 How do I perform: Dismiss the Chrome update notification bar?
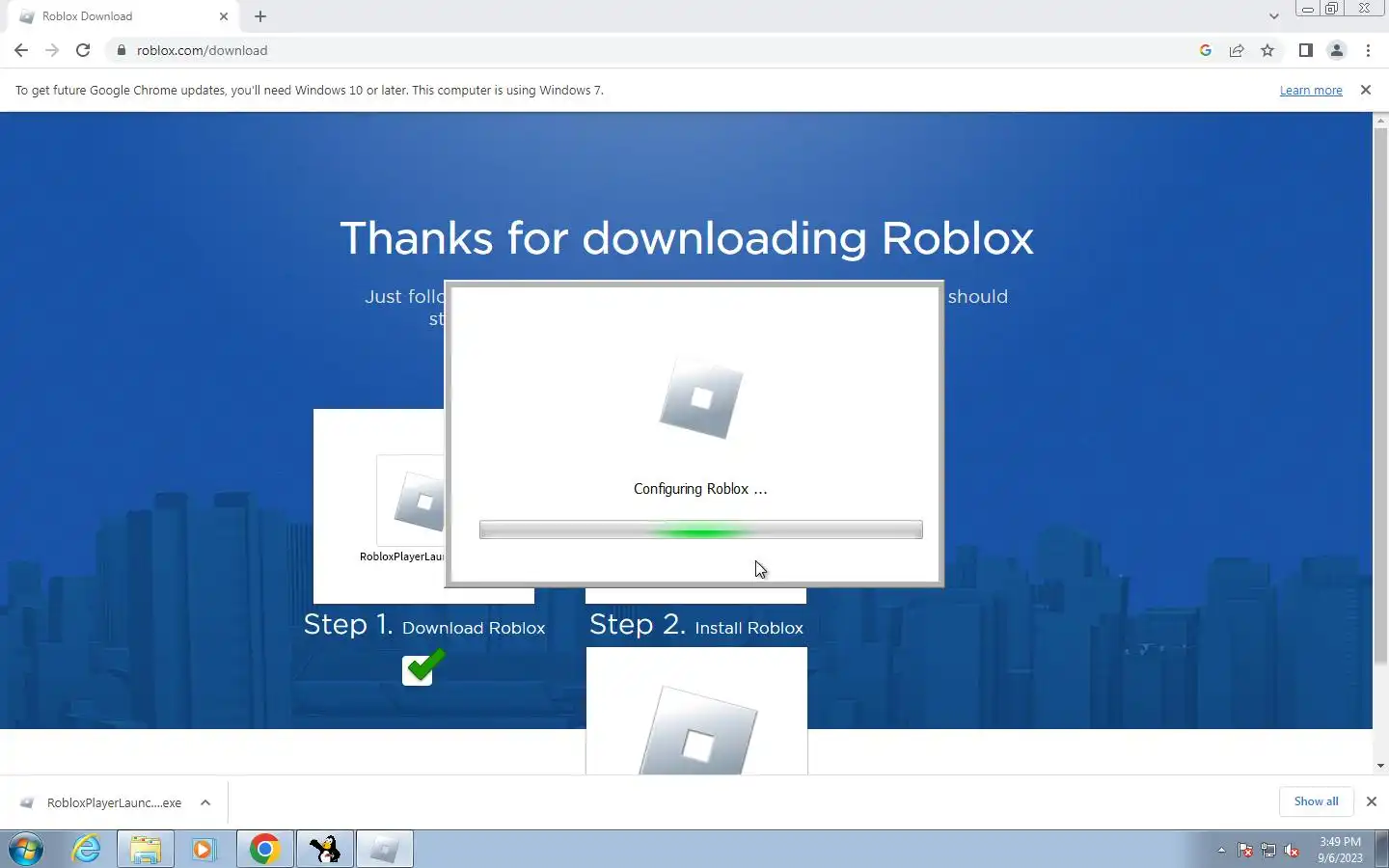coord(1365,90)
